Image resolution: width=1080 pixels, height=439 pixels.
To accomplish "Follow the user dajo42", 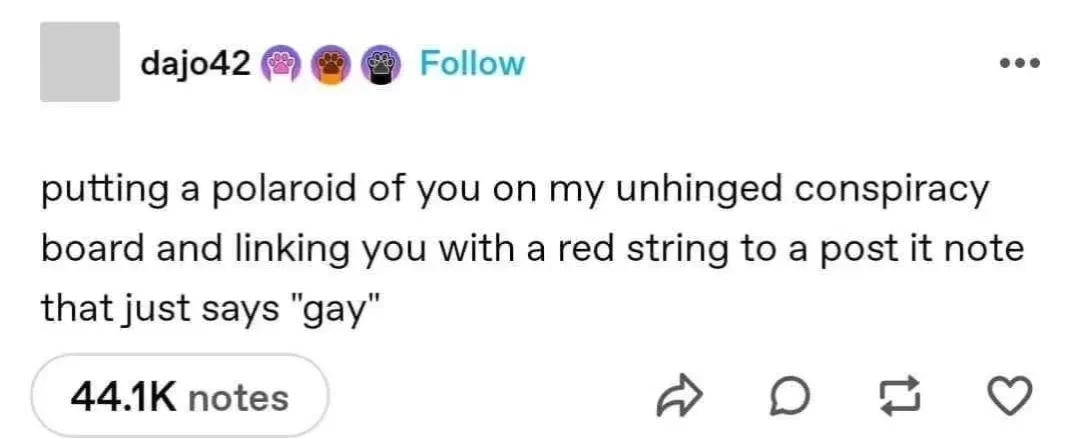I will 472,63.
